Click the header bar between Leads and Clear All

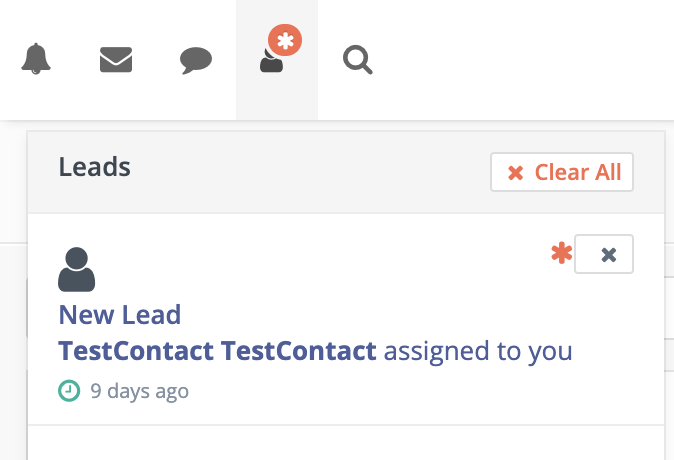point(309,172)
